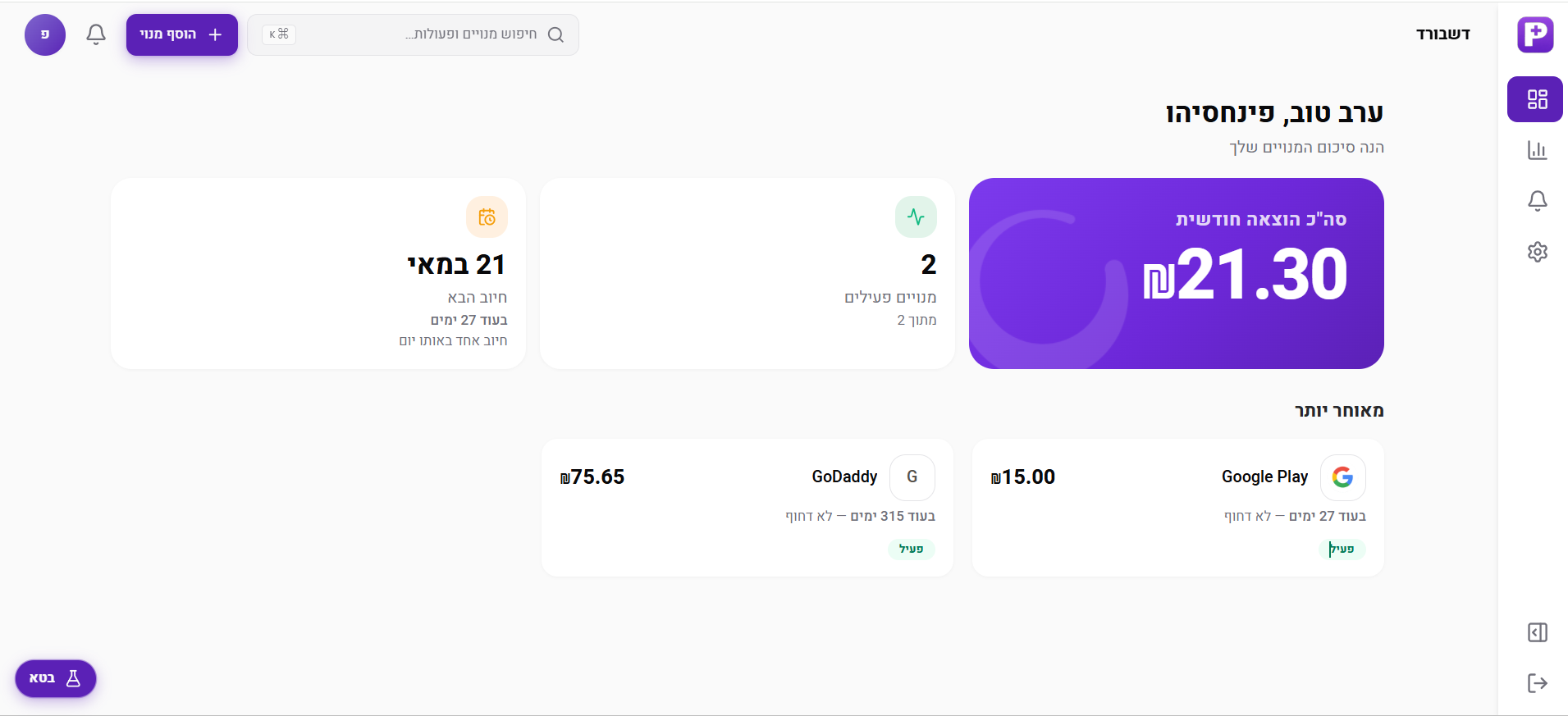1568x716 pixels.
Task: Click the פעיל badge on the GoDaddy card
Action: tap(911, 550)
